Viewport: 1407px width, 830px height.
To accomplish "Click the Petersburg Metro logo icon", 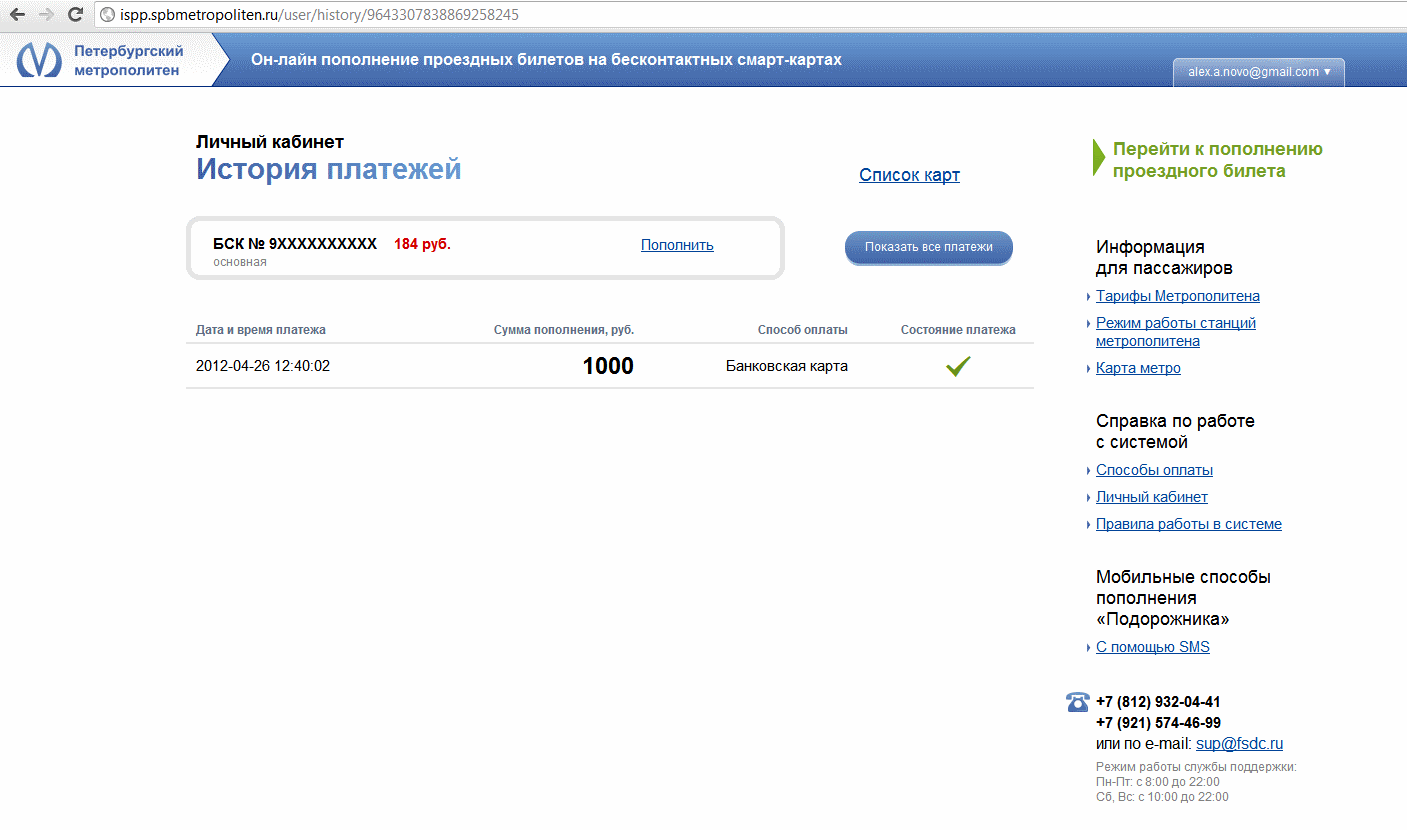I will 38,60.
